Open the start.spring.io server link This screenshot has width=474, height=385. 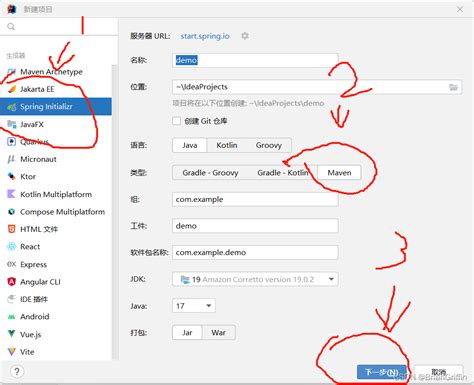click(x=205, y=36)
